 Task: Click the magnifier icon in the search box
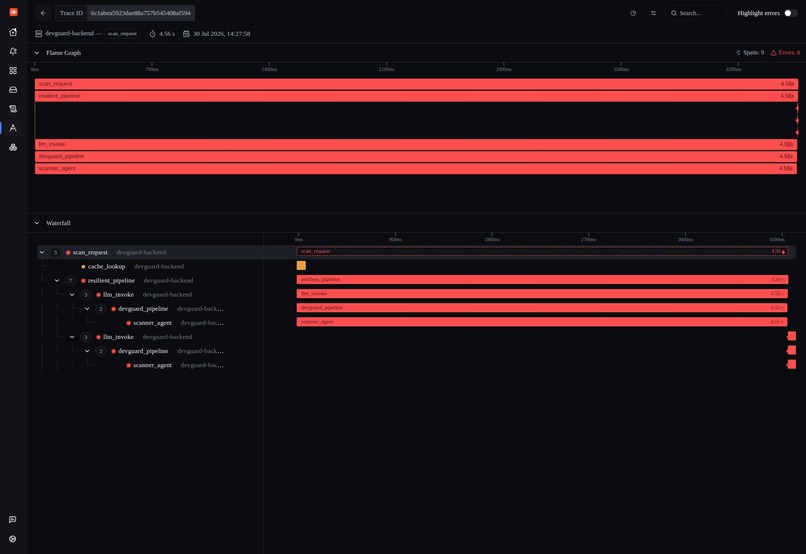pyautogui.click(x=674, y=13)
